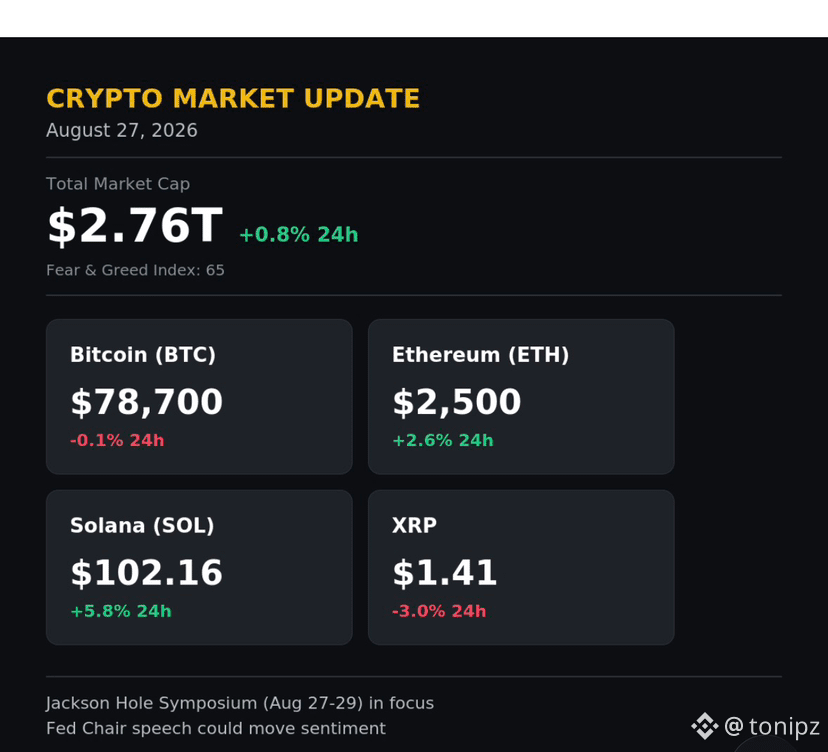Click the $78,700 Bitcoin price

[x=146, y=402]
